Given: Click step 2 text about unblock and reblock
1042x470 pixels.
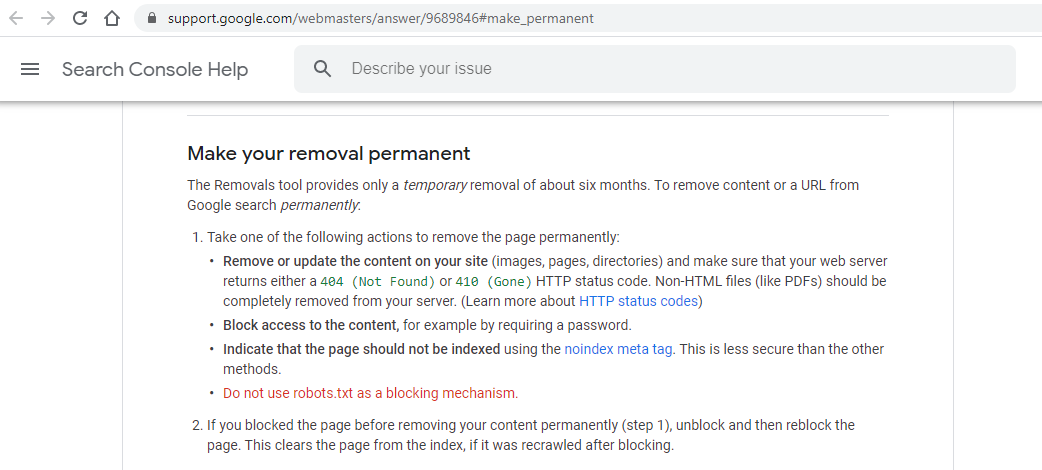Looking at the screenshot, I should (x=530, y=435).
